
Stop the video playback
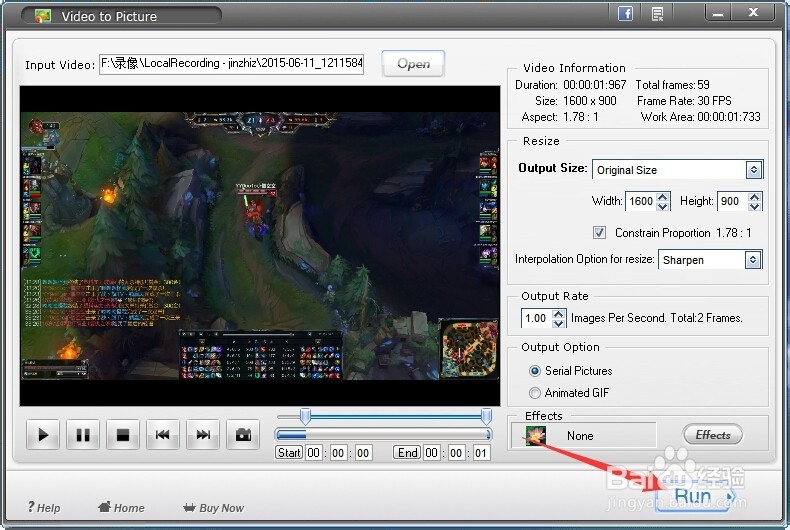(123, 434)
